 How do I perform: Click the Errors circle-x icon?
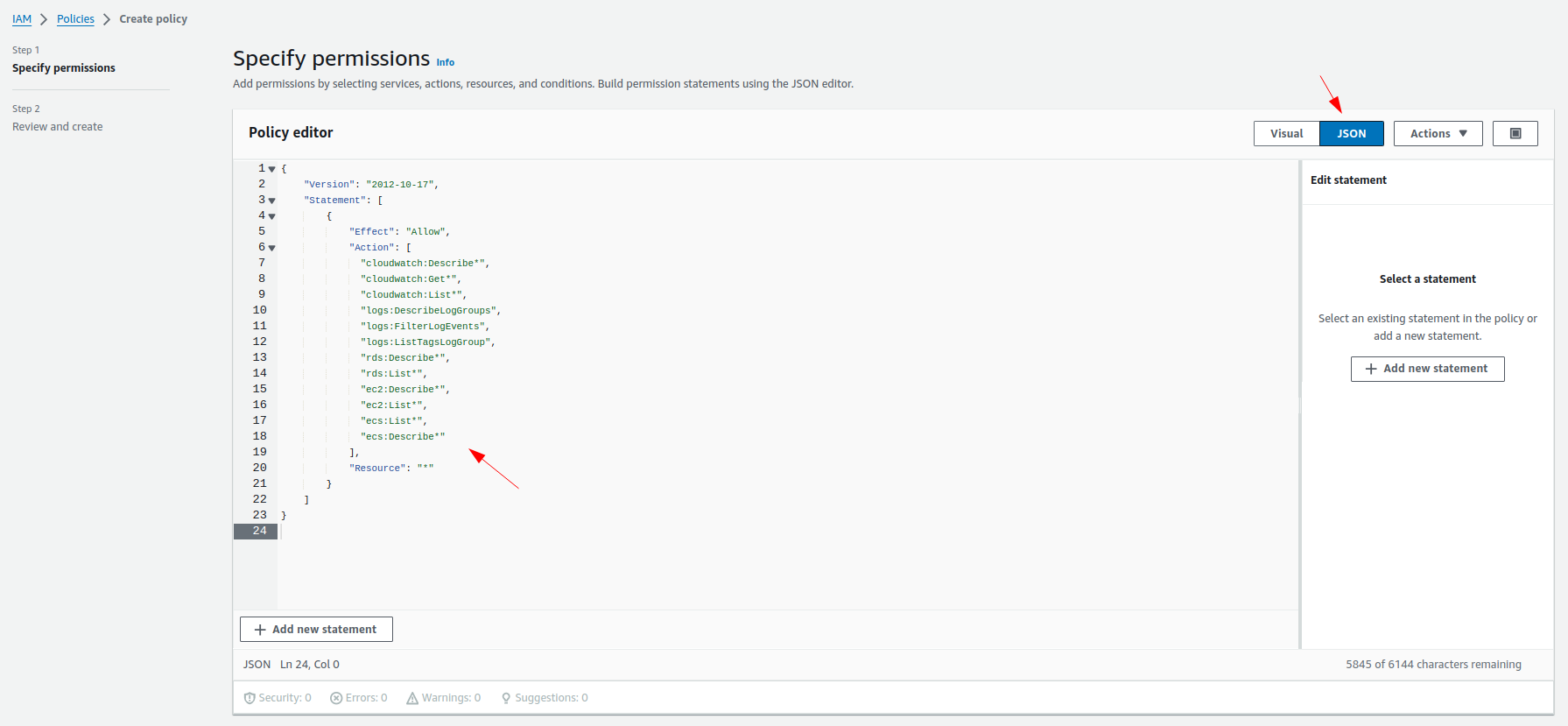coord(336,698)
